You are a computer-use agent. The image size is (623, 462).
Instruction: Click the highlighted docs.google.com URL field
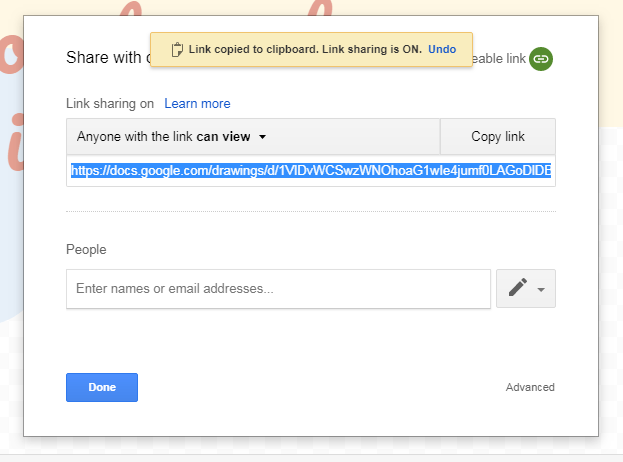click(x=310, y=170)
